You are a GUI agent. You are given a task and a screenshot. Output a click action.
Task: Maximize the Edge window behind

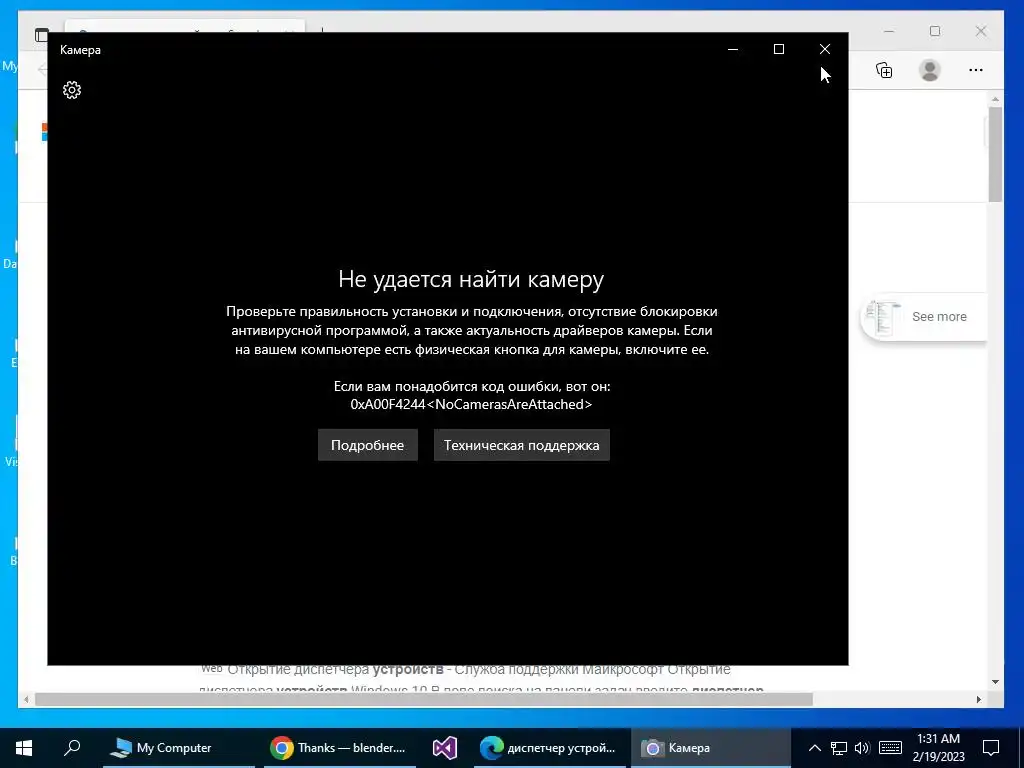935,31
